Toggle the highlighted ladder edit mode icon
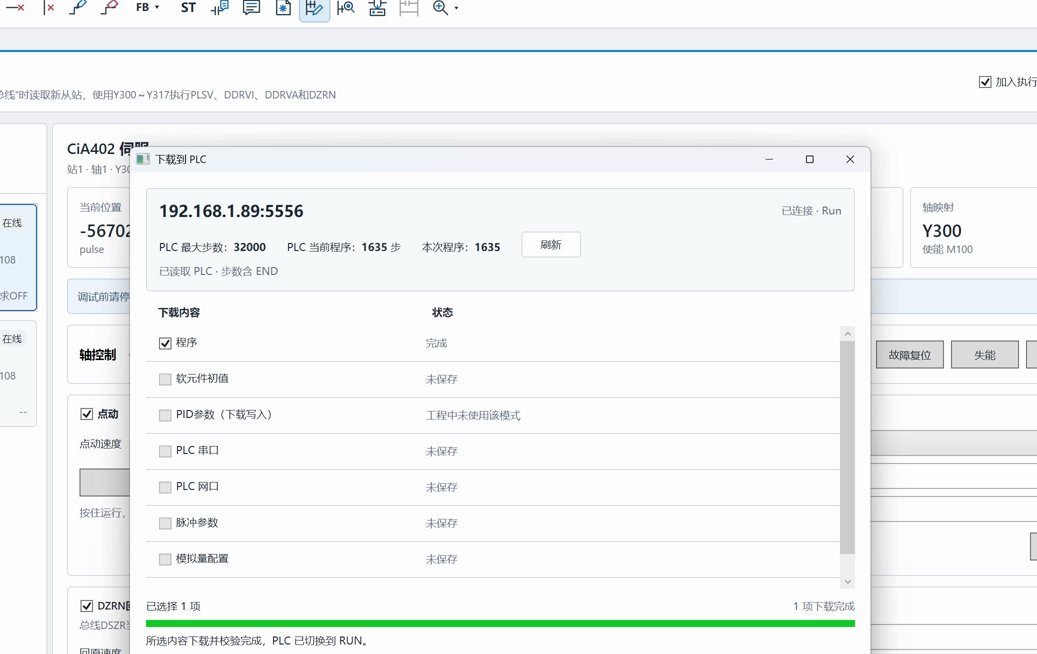This screenshot has height=654, width=1037. click(x=315, y=8)
